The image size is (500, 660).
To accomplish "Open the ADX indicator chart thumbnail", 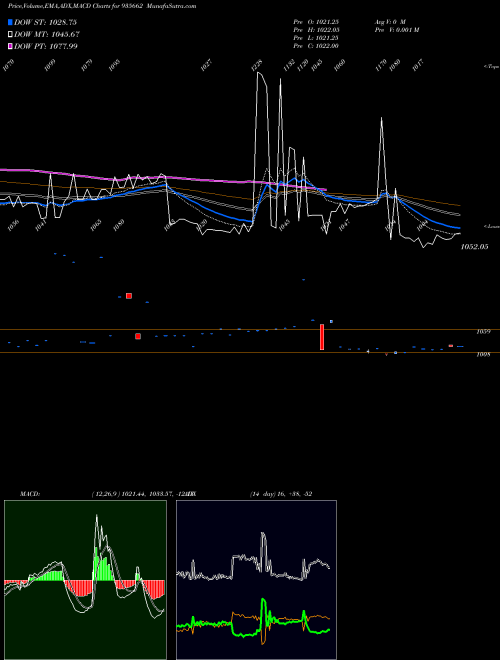I will [256, 580].
